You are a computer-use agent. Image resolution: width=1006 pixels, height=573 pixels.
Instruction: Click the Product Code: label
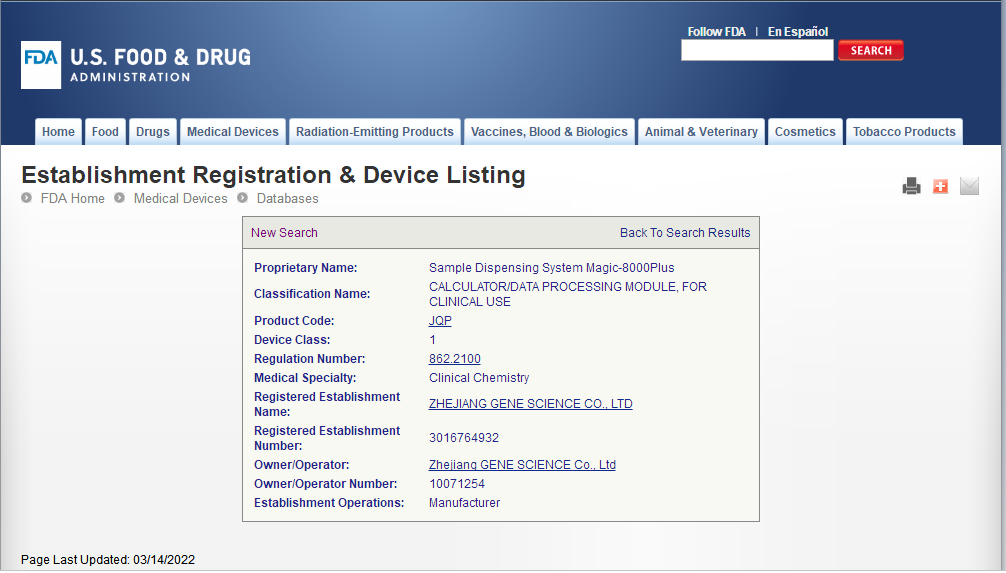pyautogui.click(x=294, y=321)
